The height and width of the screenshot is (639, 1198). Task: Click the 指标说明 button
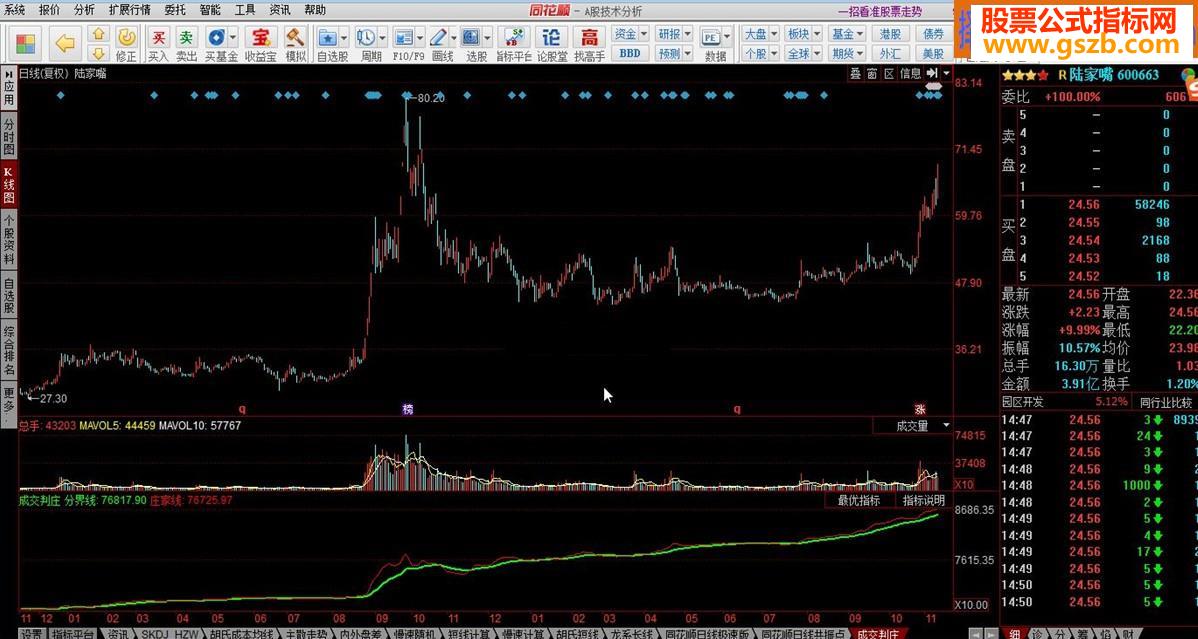pos(924,501)
